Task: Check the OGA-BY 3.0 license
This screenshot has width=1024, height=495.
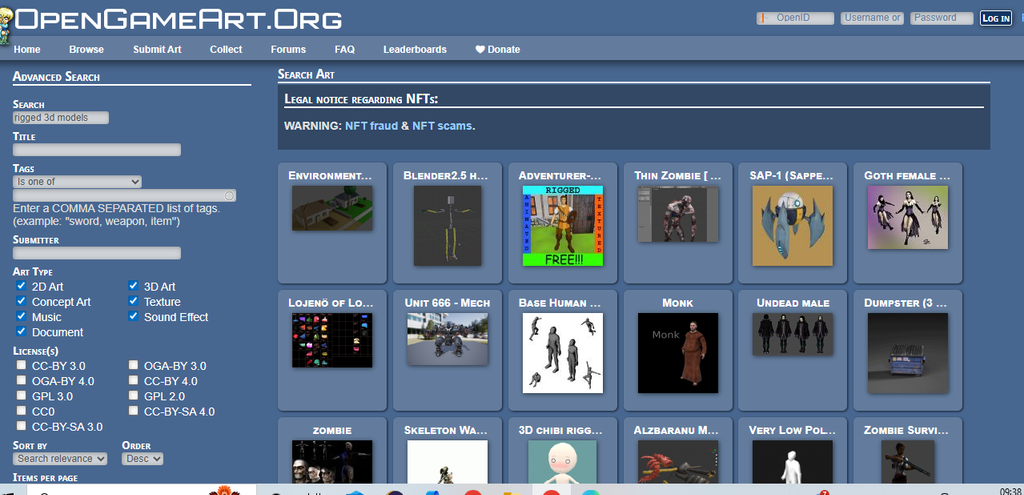Action: [133, 365]
